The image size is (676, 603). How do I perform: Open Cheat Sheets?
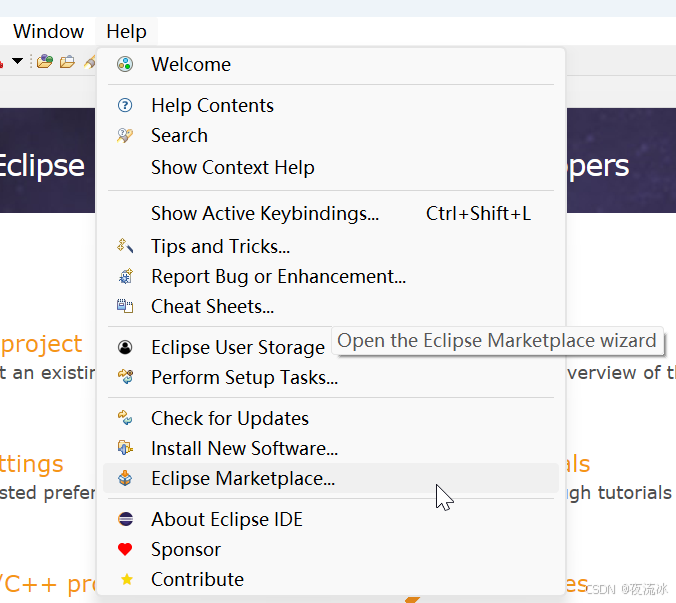point(331,307)
